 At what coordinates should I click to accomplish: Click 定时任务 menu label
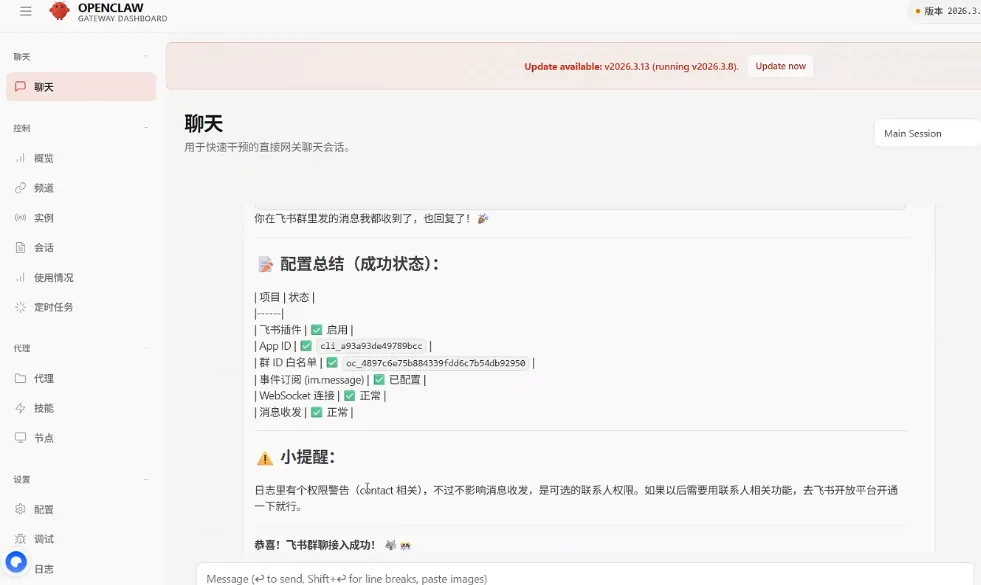click(54, 307)
